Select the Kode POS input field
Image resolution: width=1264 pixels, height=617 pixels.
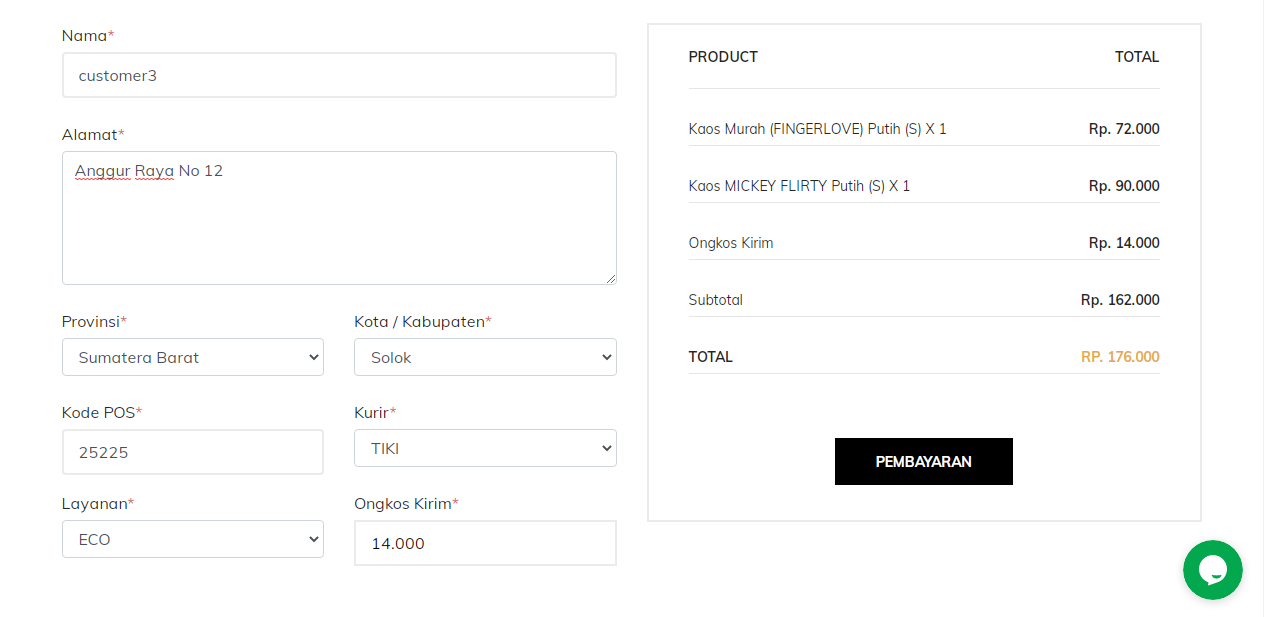[x=193, y=452]
